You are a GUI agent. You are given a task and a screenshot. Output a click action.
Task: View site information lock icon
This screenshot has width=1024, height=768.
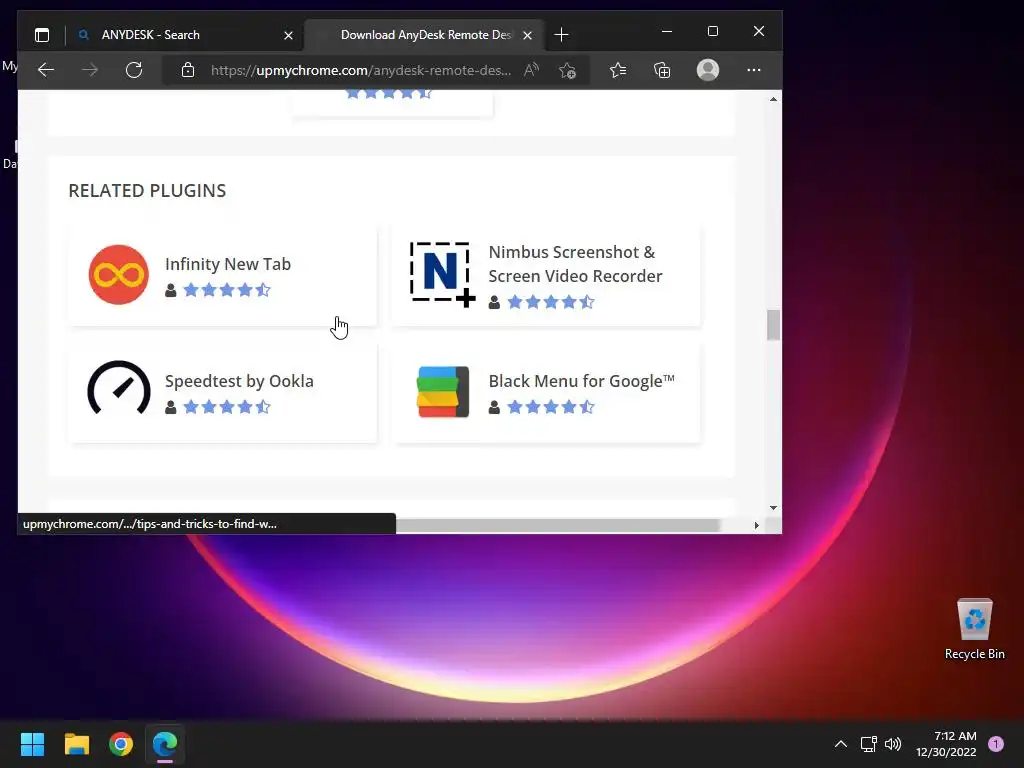point(188,70)
